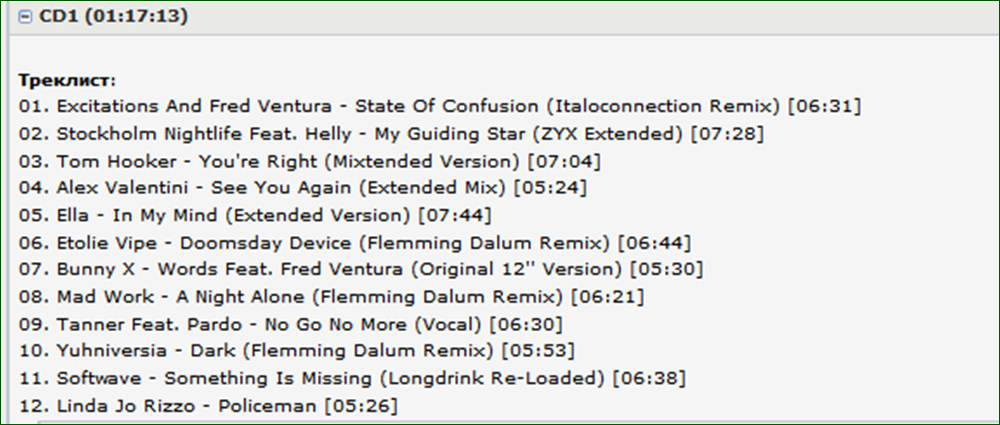Click track 07 Bunny X Words
The height and width of the screenshot is (425, 1000).
pos(361,270)
